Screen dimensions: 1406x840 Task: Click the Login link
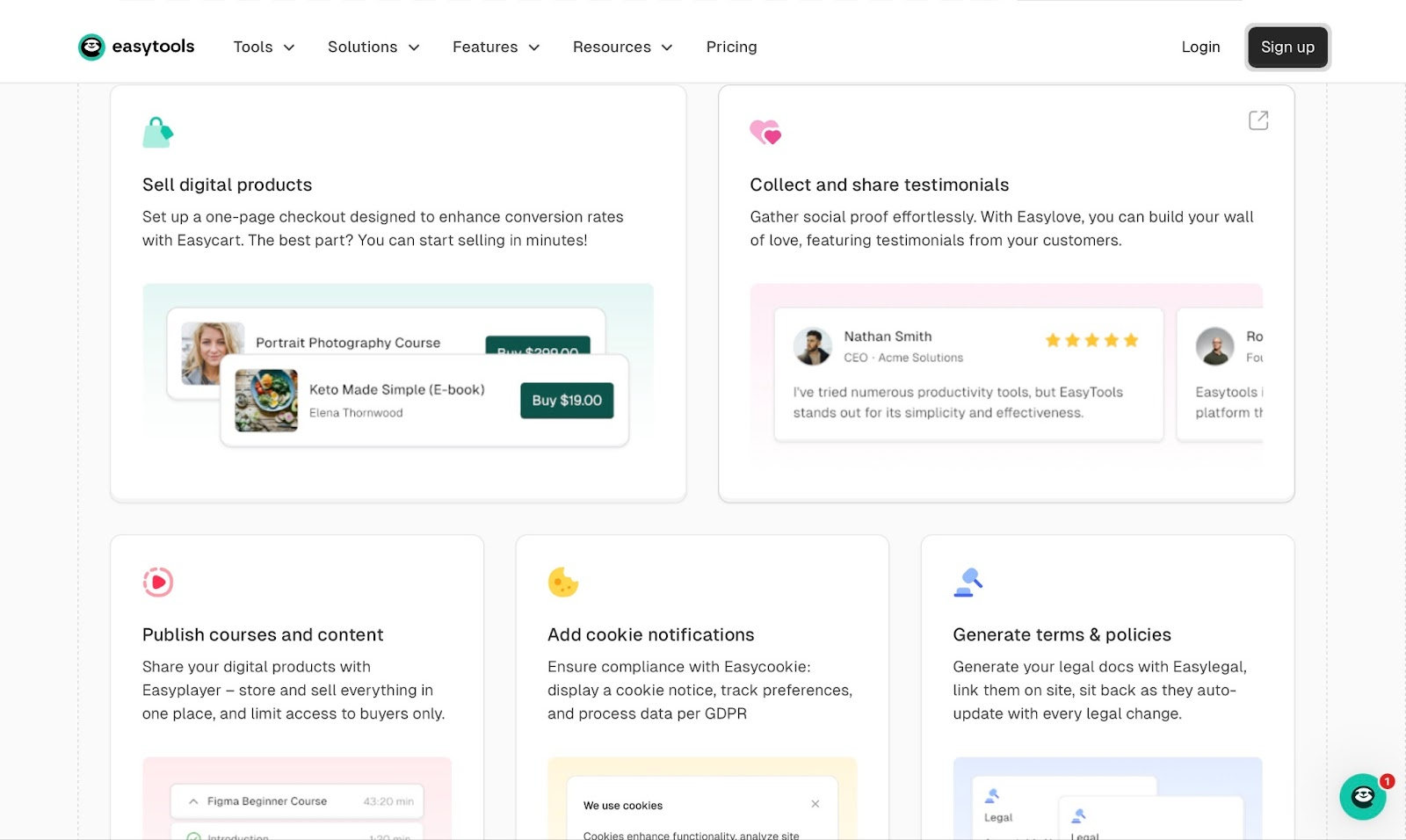(1200, 47)
